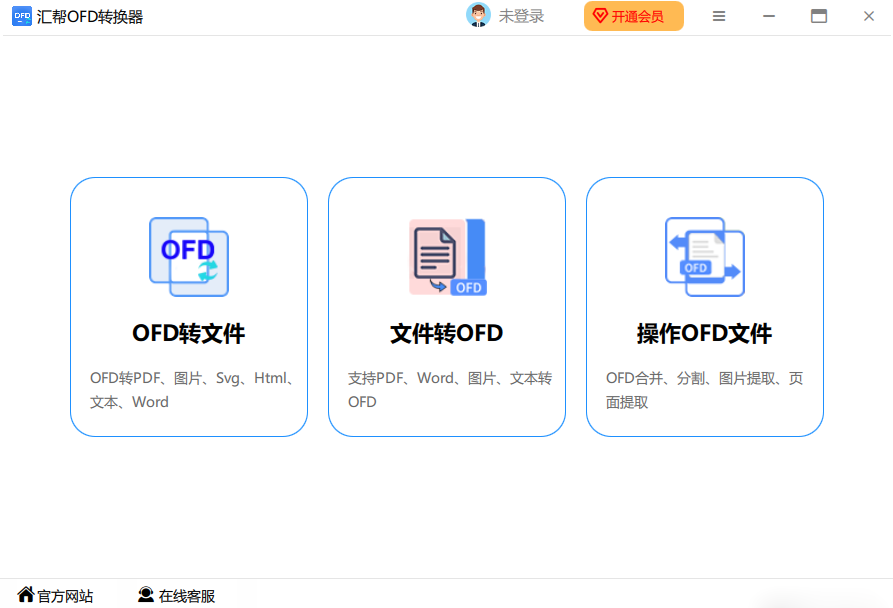Click the house icon beside 官方网站
This screenshot has width=893, height=608.
[x=26, y=595]
